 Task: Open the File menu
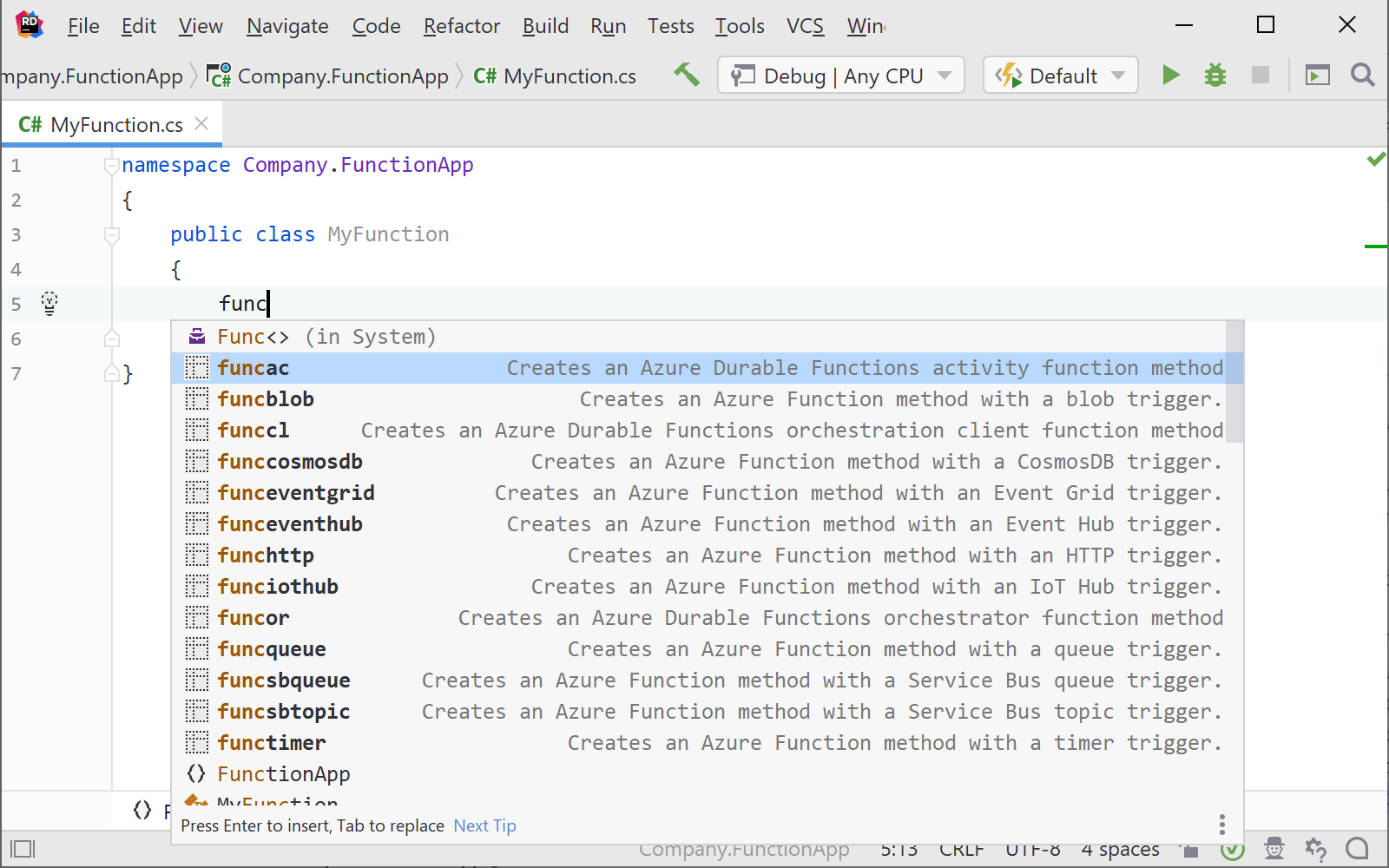point(83,26)
